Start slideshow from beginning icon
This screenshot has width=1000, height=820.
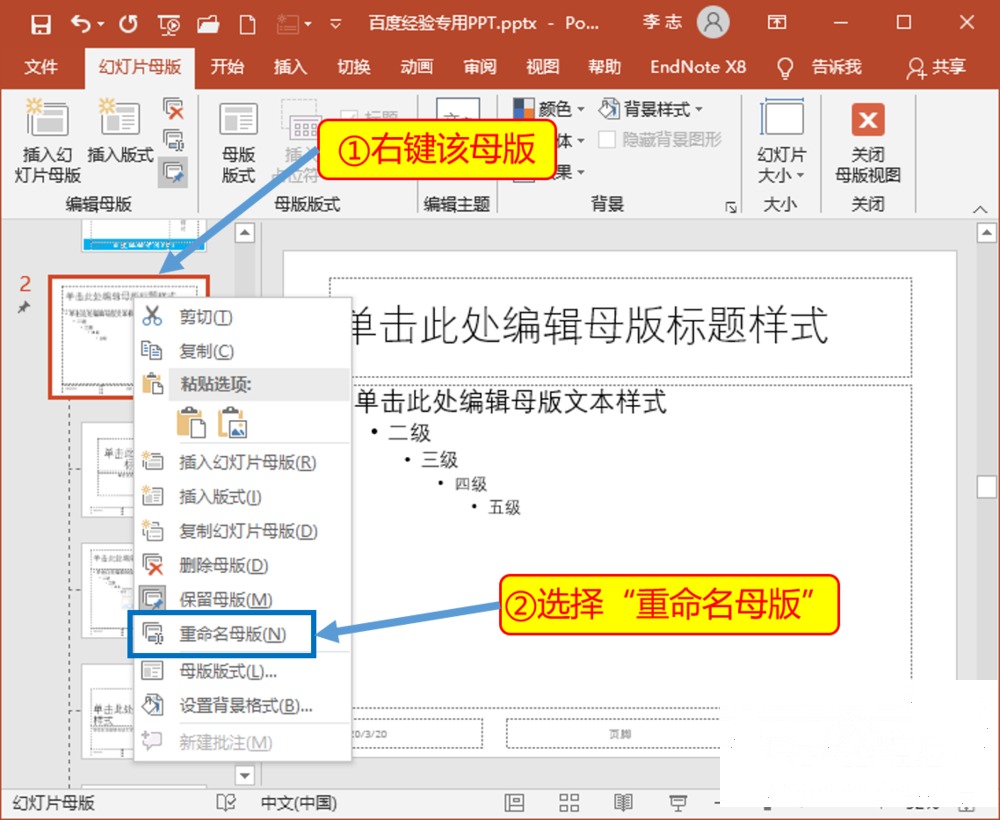coord(169,25)
